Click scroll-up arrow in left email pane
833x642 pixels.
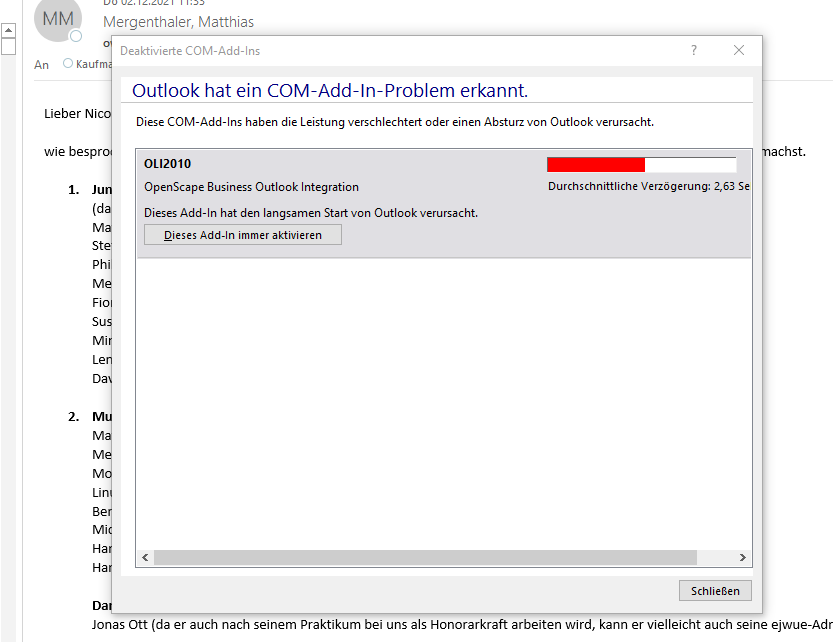pos(8,30)
